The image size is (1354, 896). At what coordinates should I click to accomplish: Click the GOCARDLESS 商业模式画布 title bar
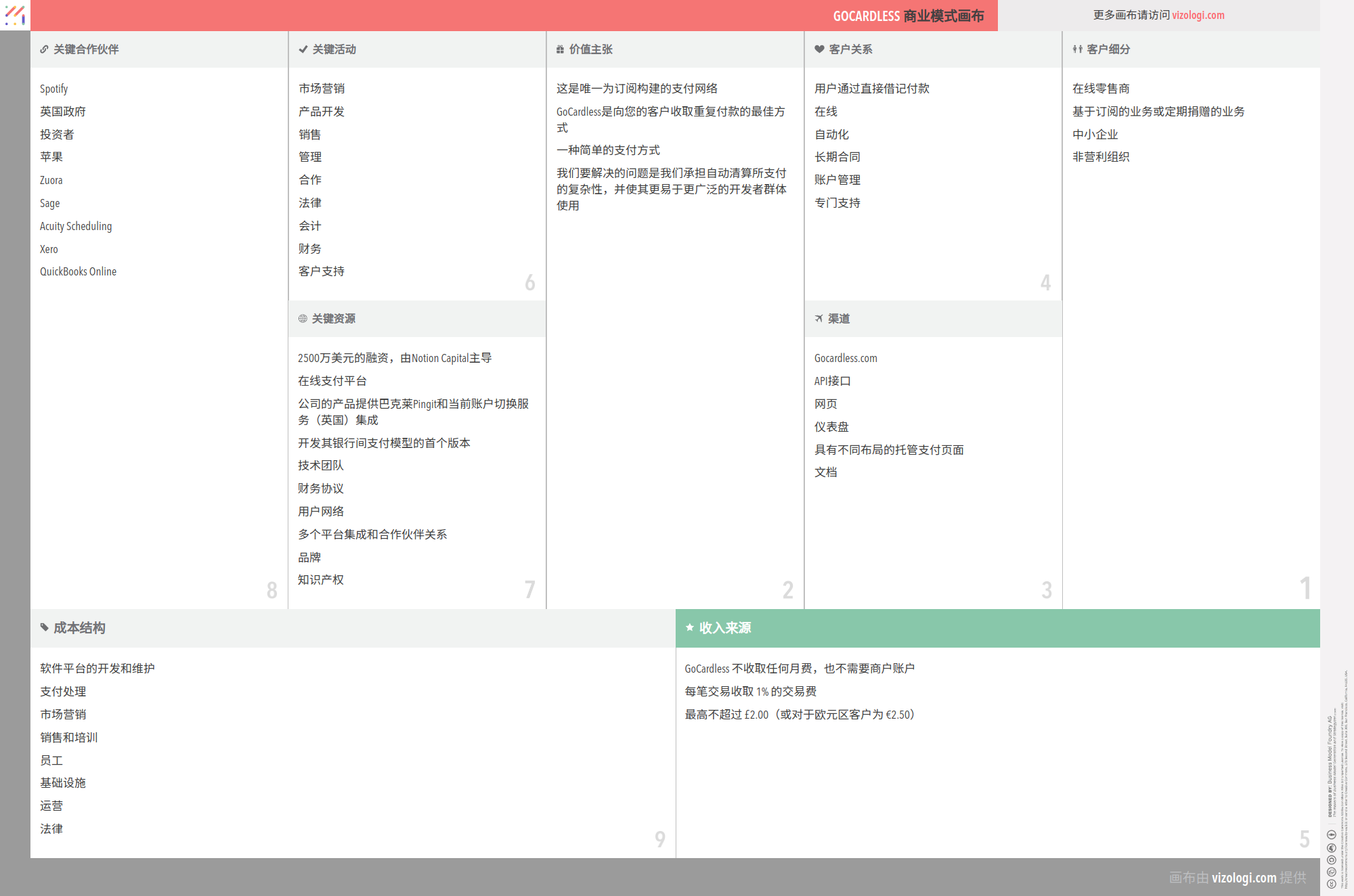[909, 15]
